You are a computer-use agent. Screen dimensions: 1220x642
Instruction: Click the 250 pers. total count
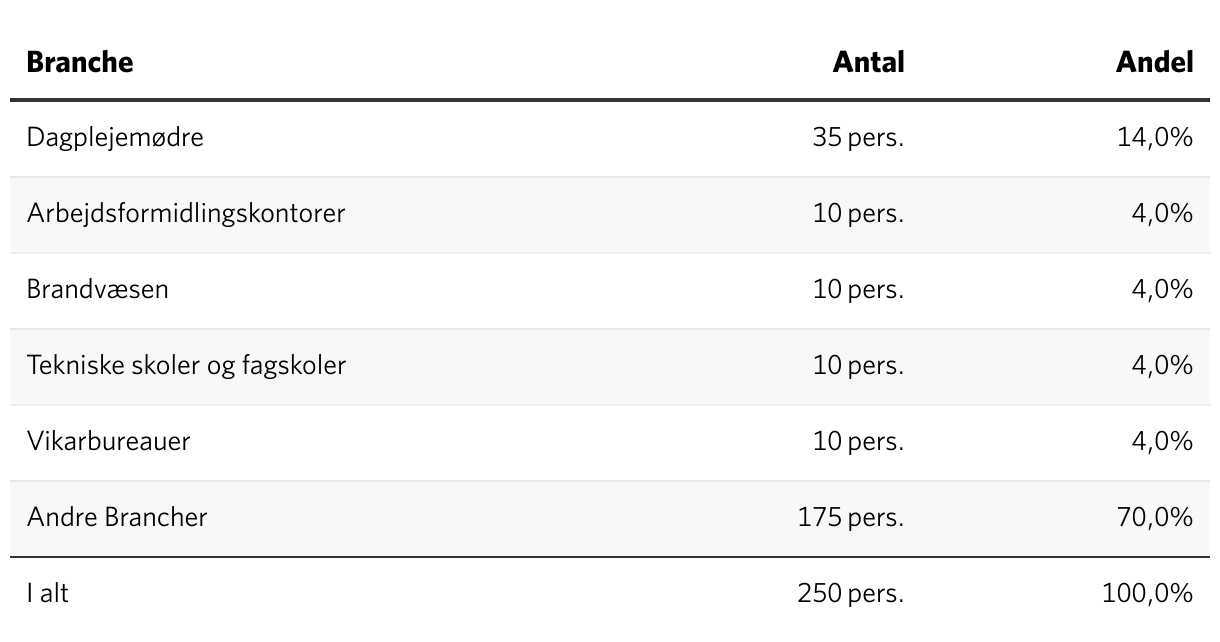[850, 593]
